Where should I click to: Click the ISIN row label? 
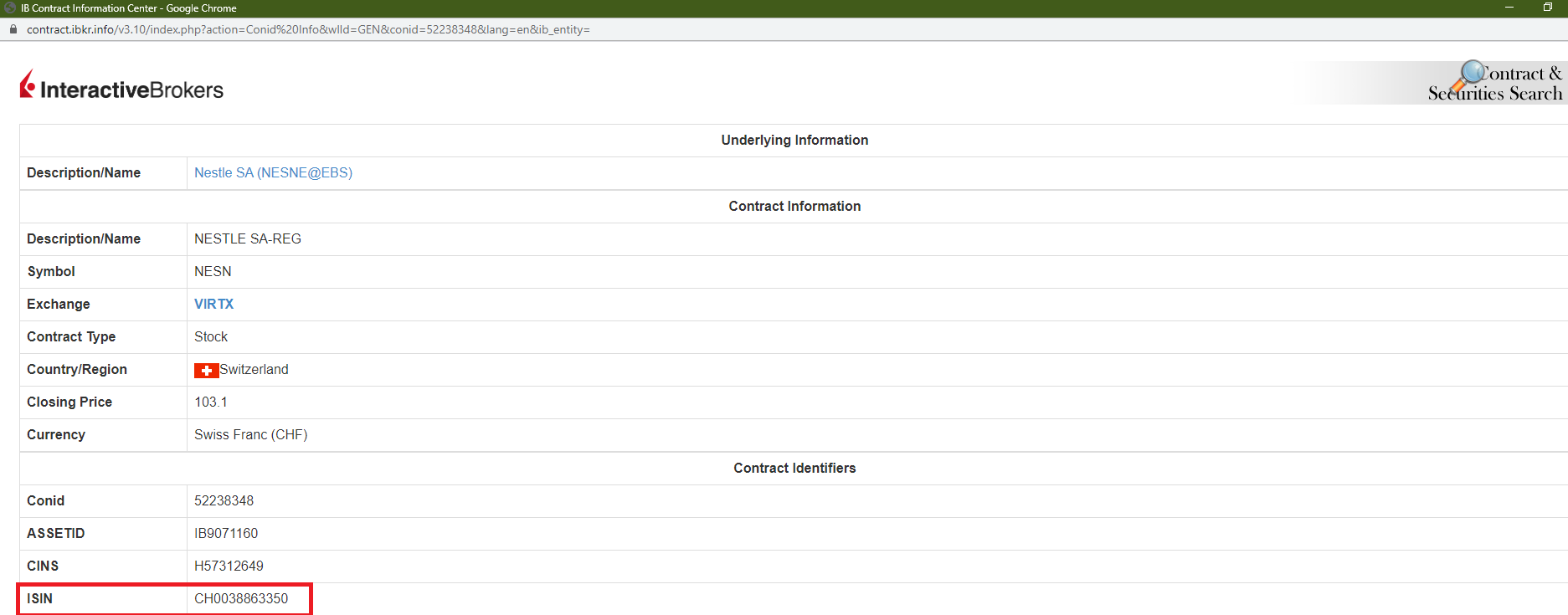(x=39, y=598)
